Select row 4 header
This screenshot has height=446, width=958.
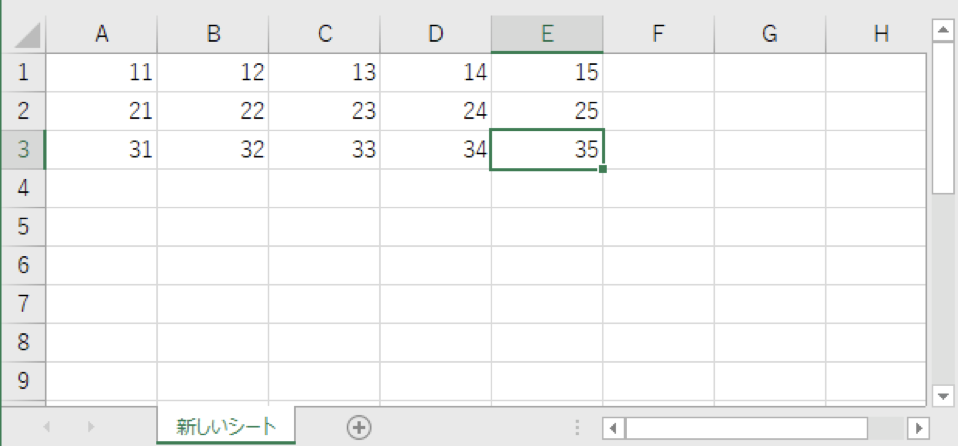coord(23,188)
